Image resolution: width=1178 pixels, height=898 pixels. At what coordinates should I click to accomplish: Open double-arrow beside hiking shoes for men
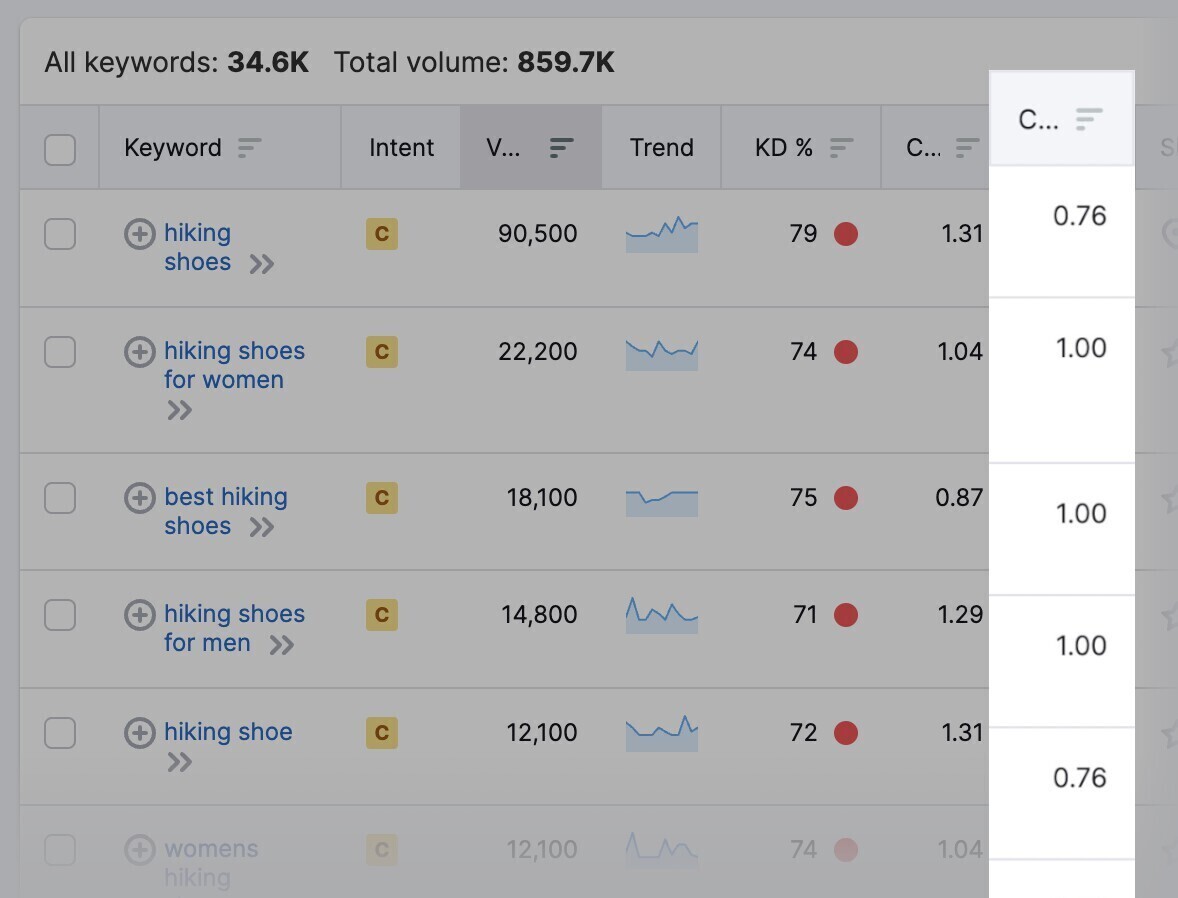[x=282, y=645]
